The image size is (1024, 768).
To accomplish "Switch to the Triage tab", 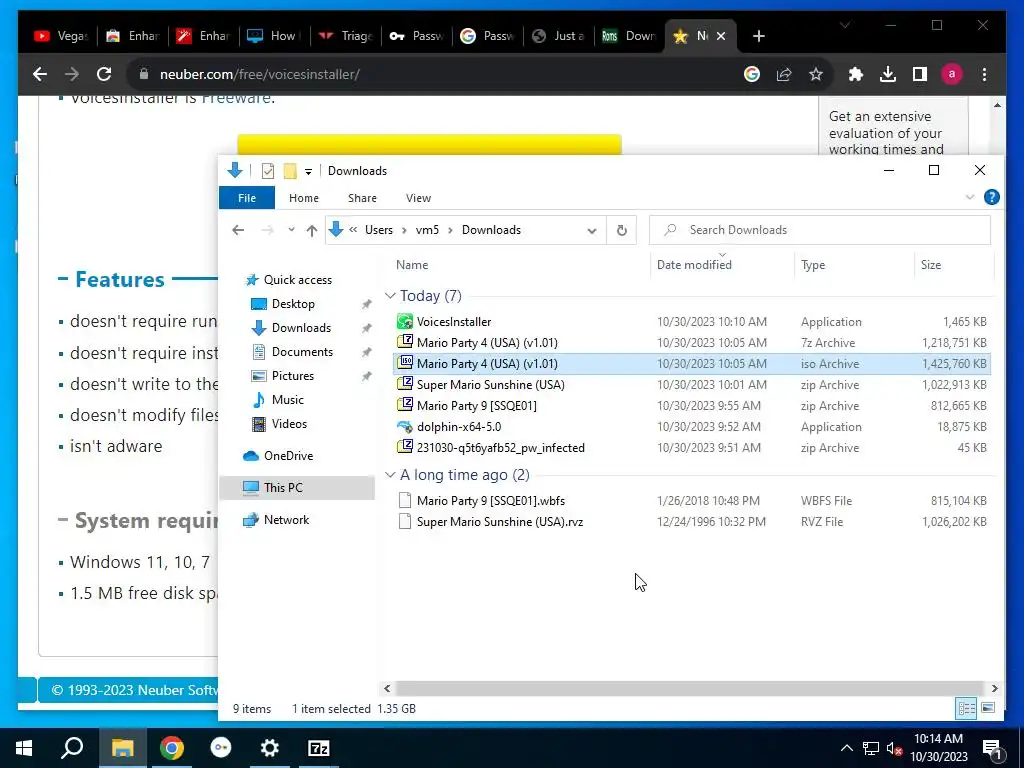I will [346, 36].
